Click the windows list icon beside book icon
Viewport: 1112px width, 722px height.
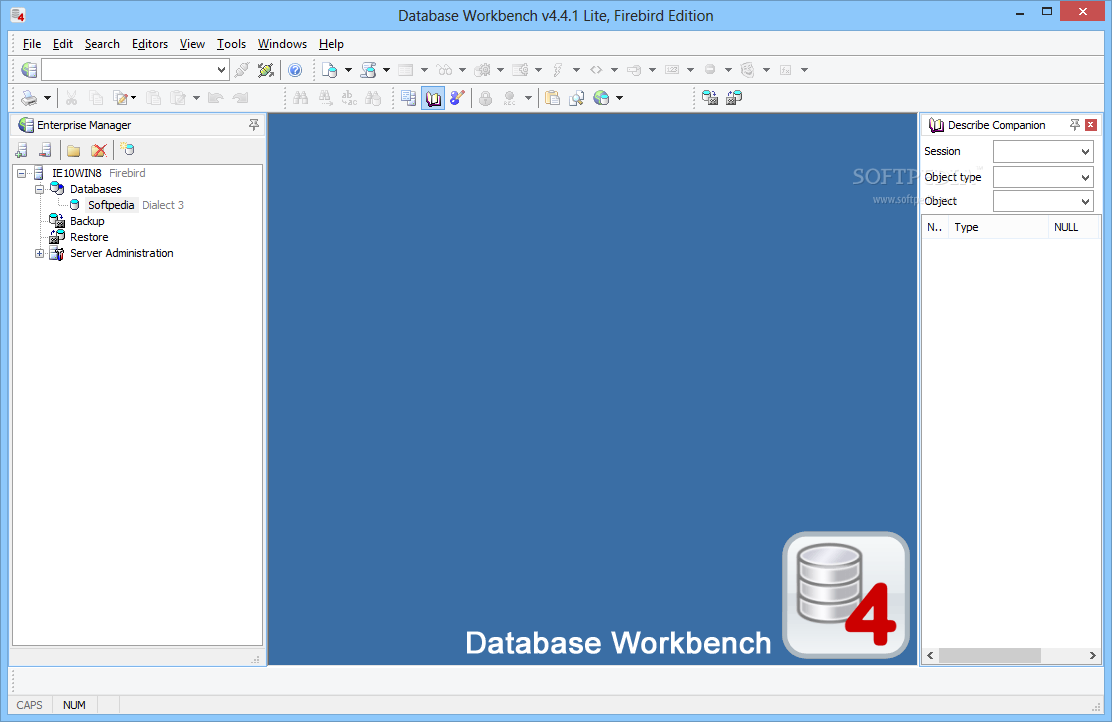coord(408,98)
